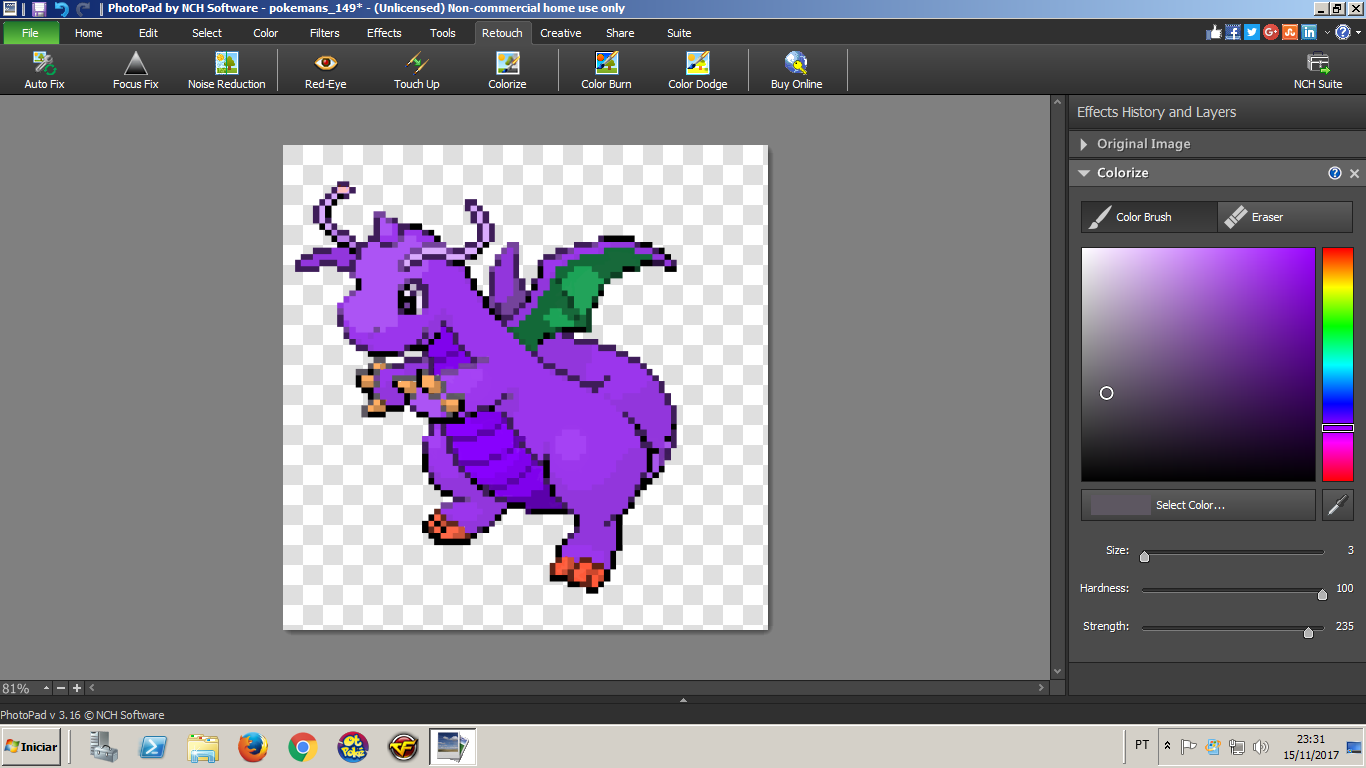Image resolution: width=1366 pixels, height=768 pixels.
Task: Share via the Facebook icon
Action: coord(1233,32)
